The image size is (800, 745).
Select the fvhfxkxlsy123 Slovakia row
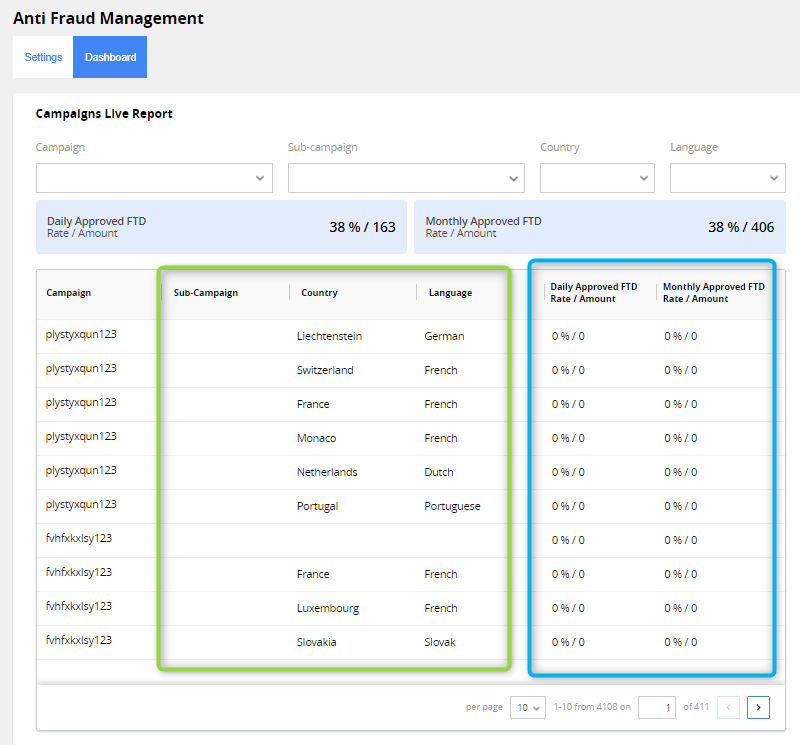pos(300,641)
